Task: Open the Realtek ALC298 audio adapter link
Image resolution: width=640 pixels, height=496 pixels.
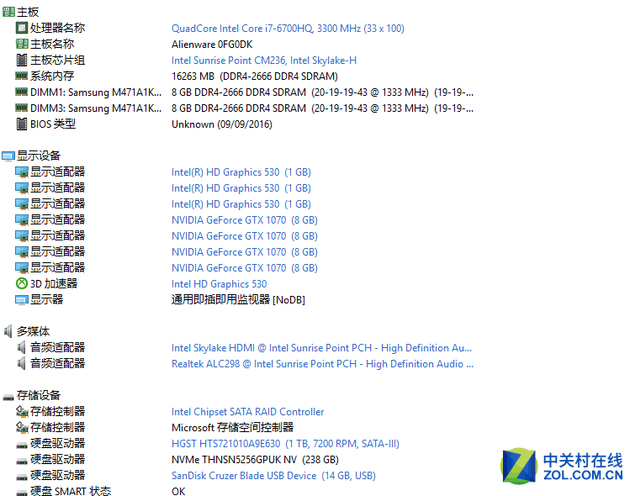Action: coord(322,364)
